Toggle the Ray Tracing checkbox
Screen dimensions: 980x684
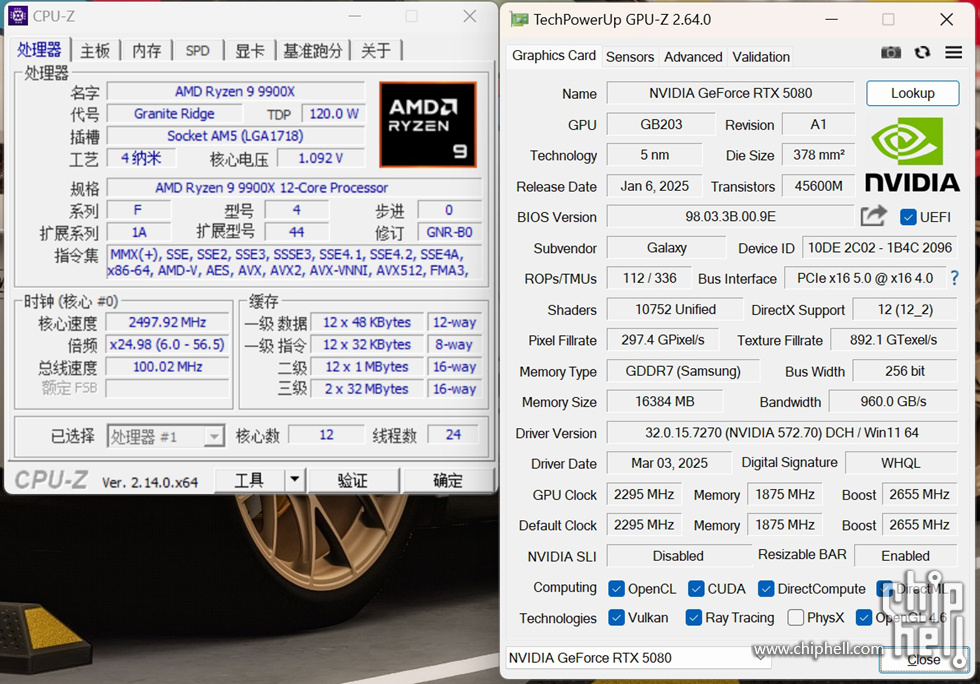[x=693, y=618]
